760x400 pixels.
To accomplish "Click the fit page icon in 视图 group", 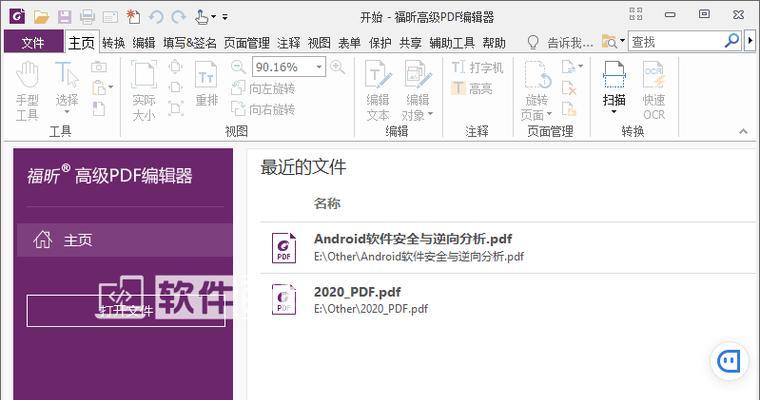I will [x=175, y=67].
